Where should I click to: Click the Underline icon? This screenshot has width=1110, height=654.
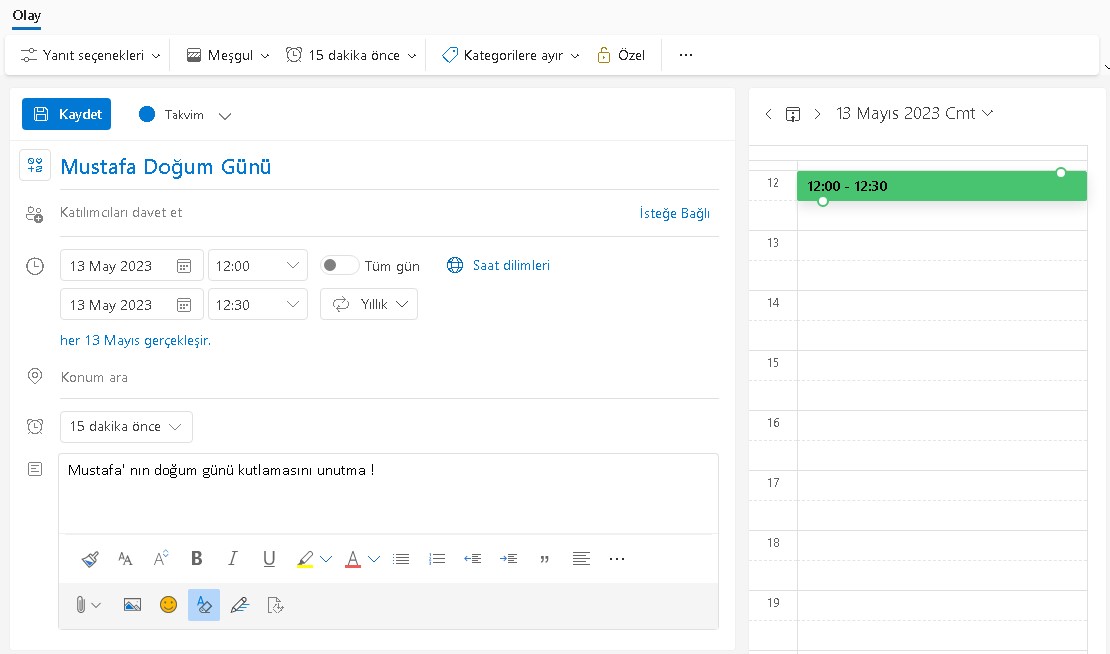(x=269, y=558)
